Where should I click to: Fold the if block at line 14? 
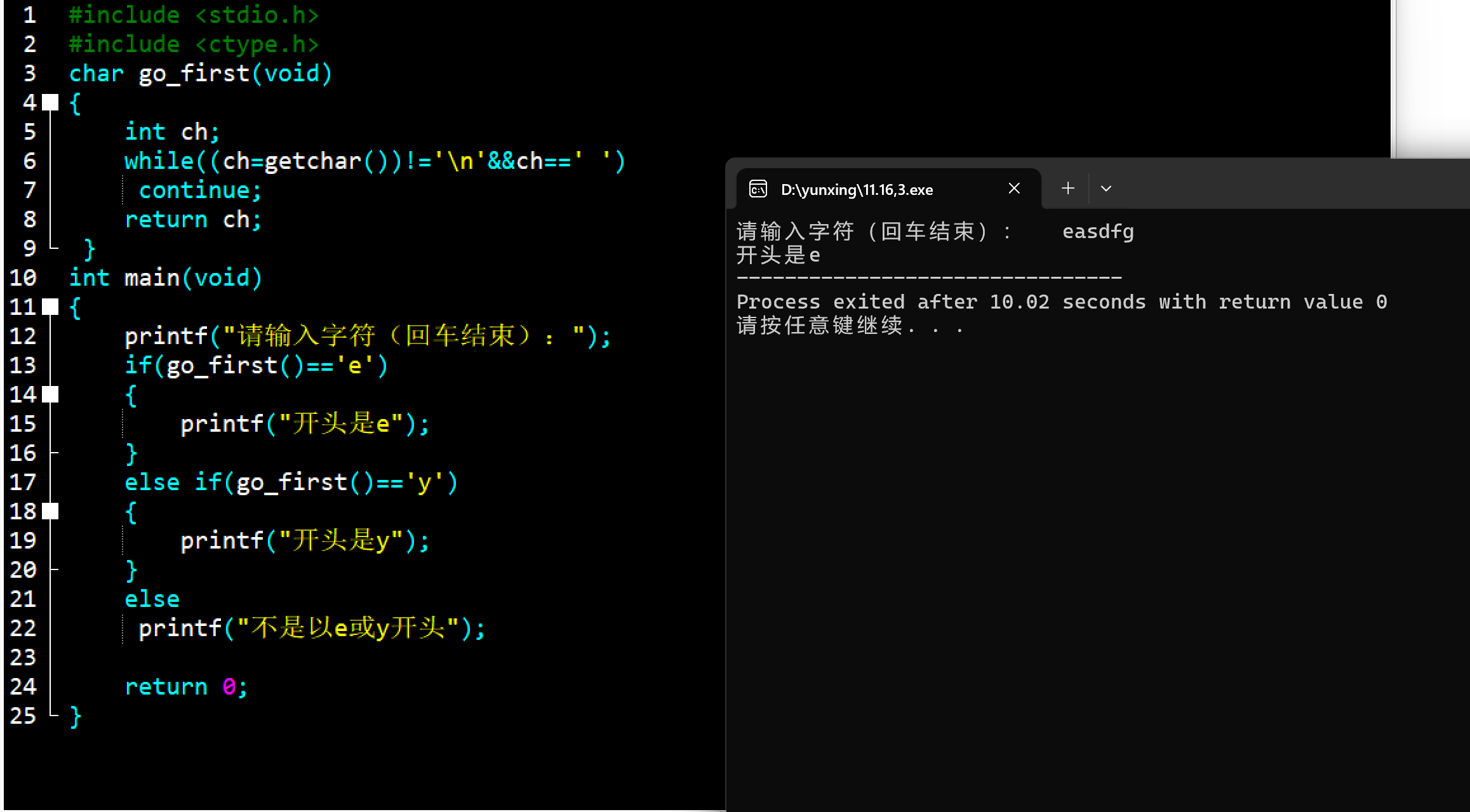[50, 395]
